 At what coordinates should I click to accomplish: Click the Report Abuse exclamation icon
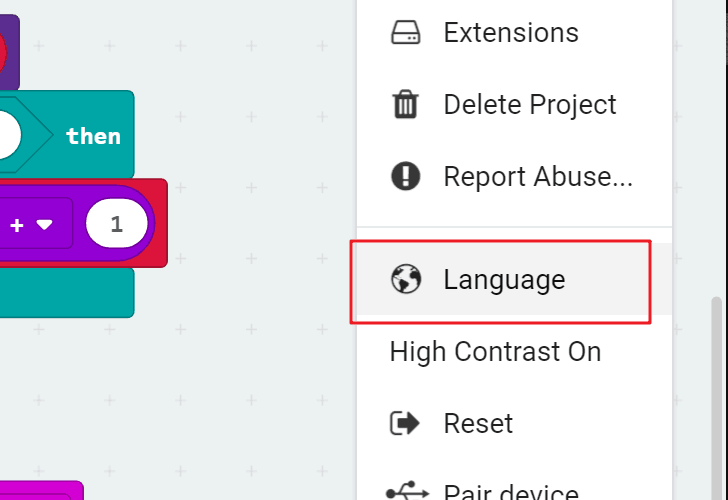pyautogui.click(x=405, y=177)
